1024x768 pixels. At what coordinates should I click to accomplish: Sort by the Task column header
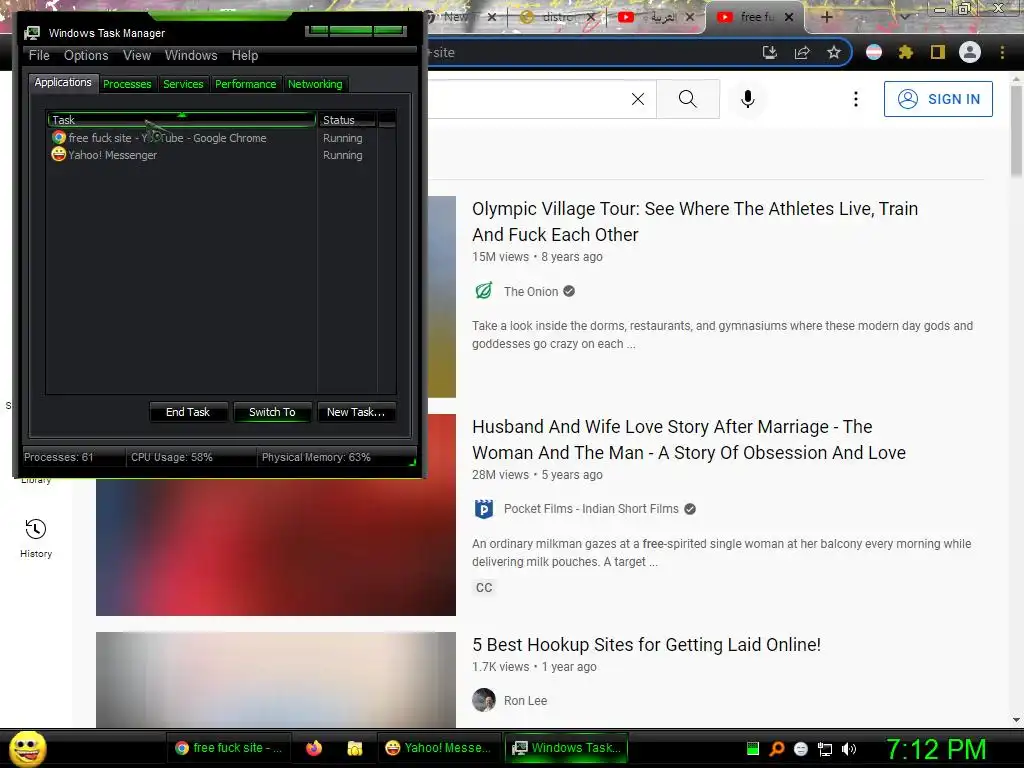pyautogui.click(x=182, y=120)
